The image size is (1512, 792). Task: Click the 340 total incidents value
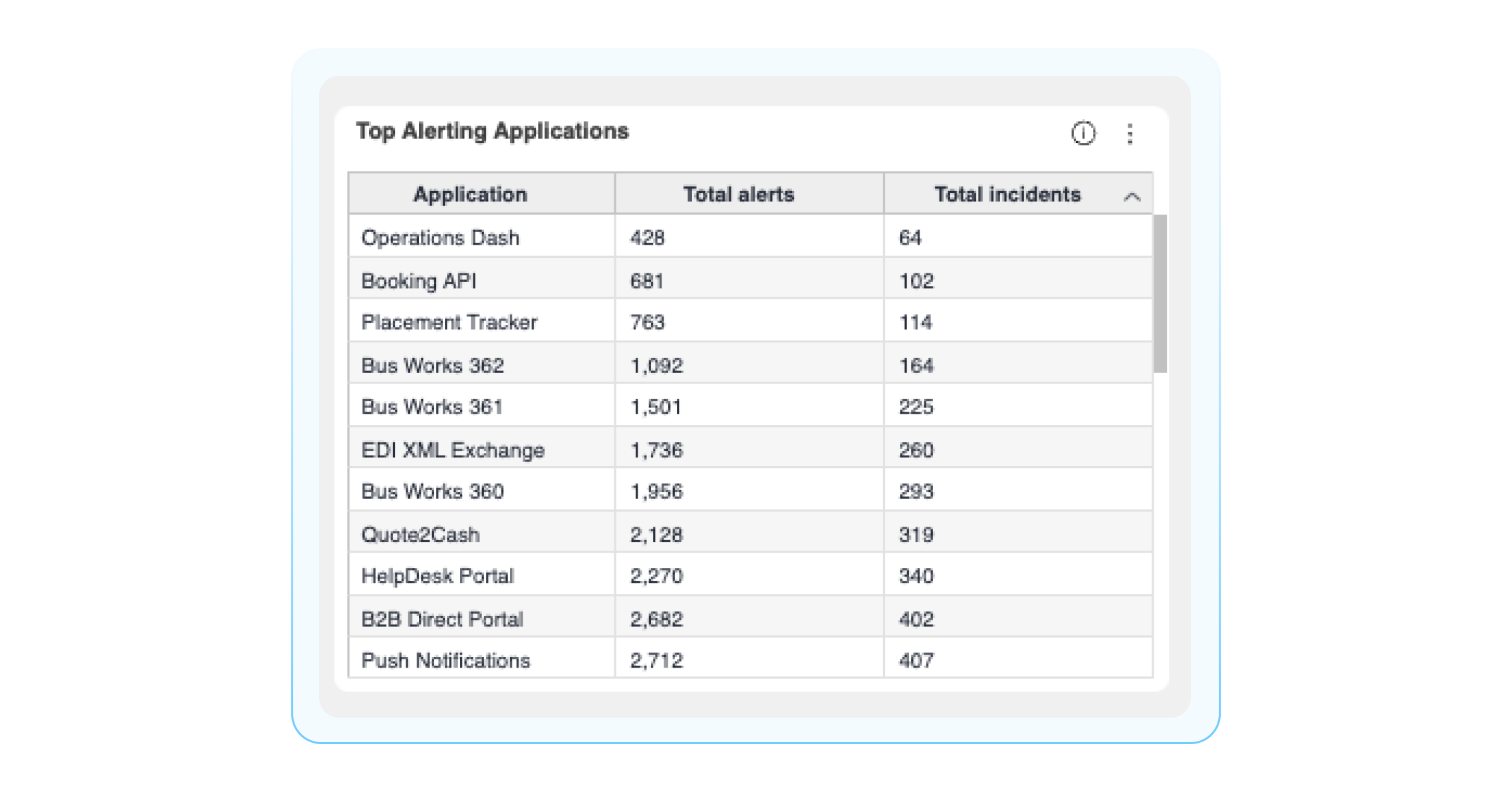click(916, 576)
